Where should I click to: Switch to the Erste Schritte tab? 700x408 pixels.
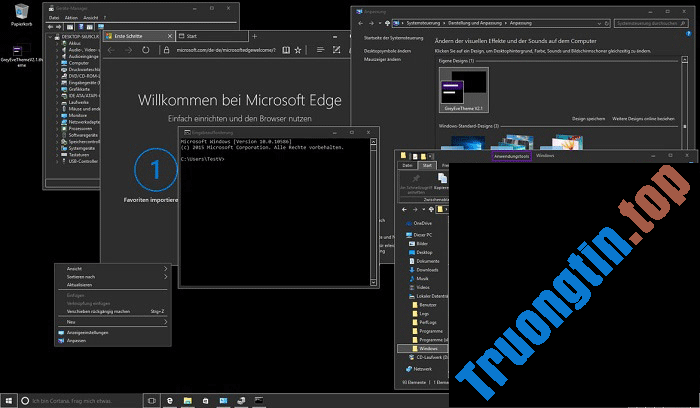134,35
